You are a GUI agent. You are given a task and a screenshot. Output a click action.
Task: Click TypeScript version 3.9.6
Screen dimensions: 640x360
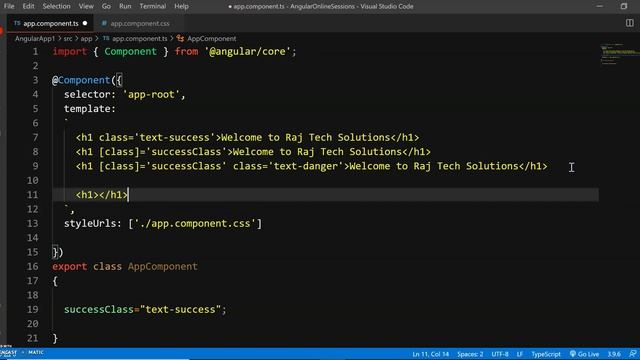tap(614, 354)
